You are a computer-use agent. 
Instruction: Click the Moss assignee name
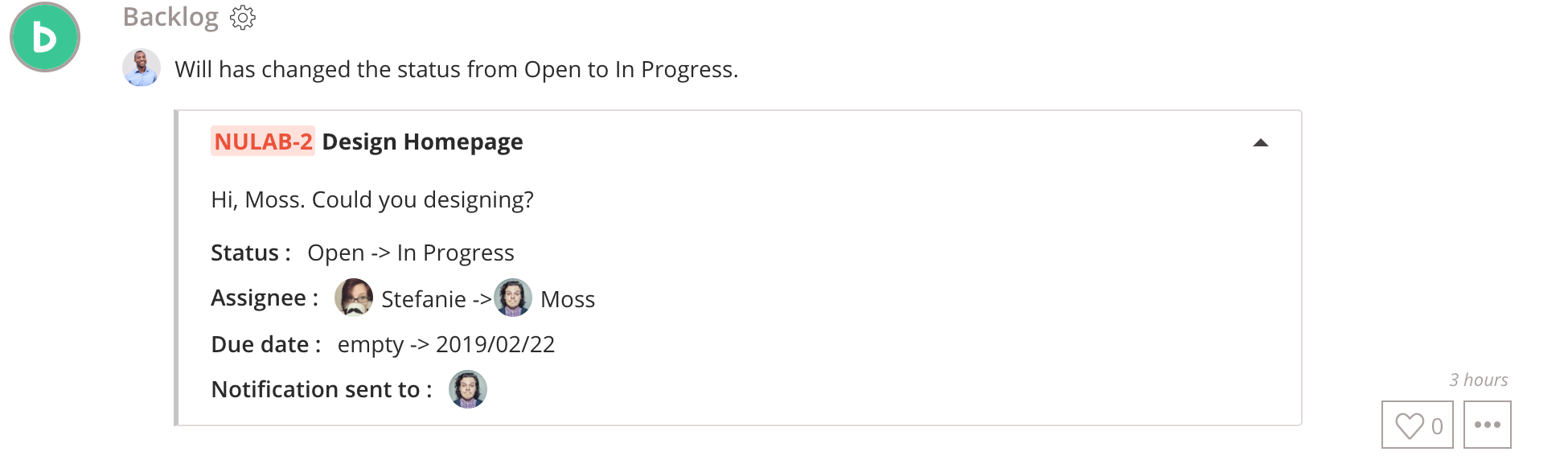pos(568,299)
